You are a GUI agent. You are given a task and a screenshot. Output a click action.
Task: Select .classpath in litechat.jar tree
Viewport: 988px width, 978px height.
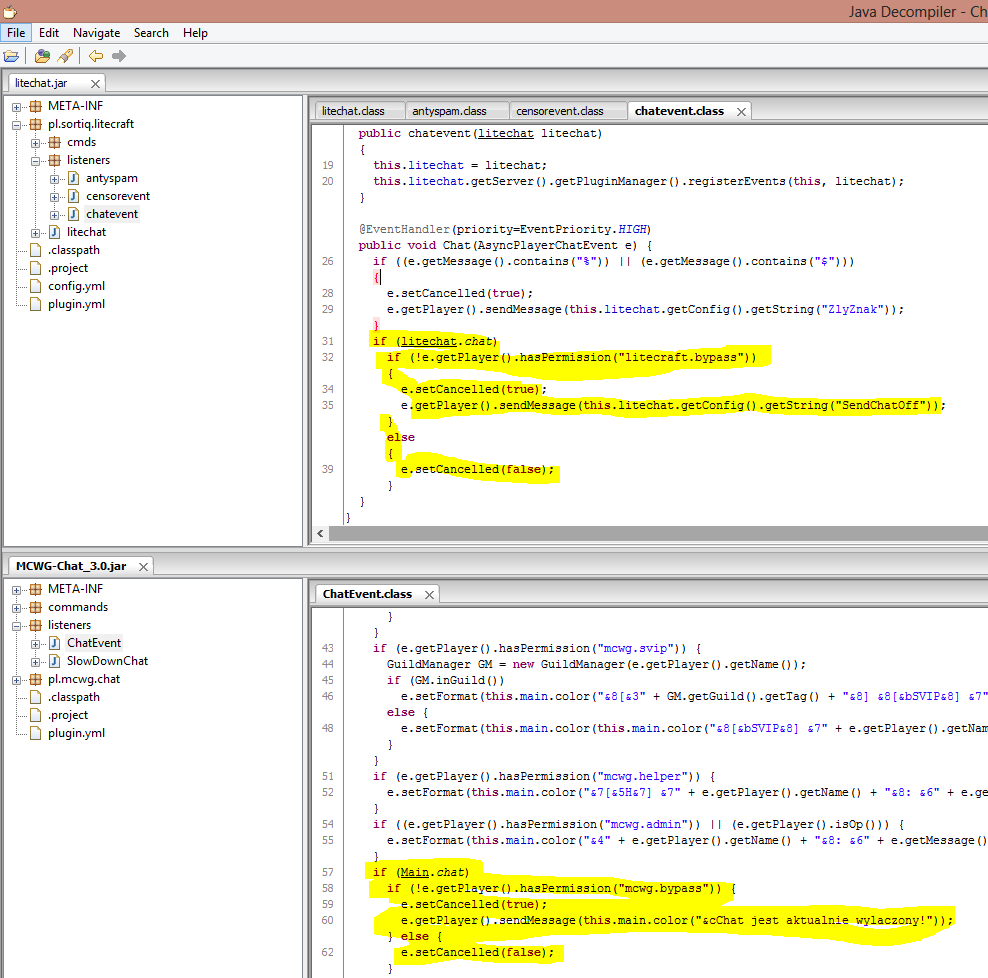pos(74,250)
